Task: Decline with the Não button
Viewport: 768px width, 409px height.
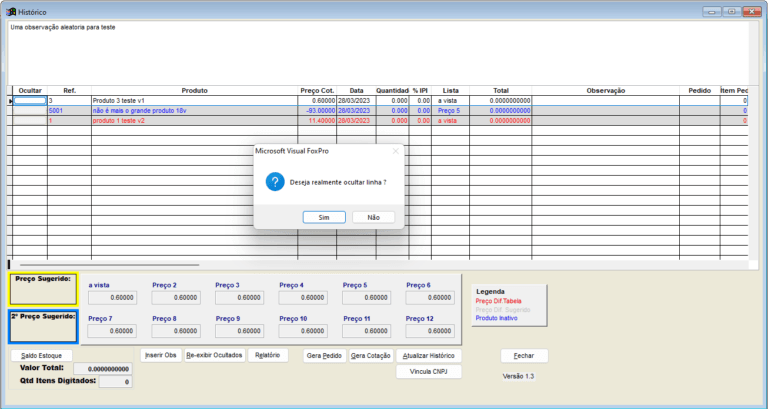Action: tap(373, 217)
